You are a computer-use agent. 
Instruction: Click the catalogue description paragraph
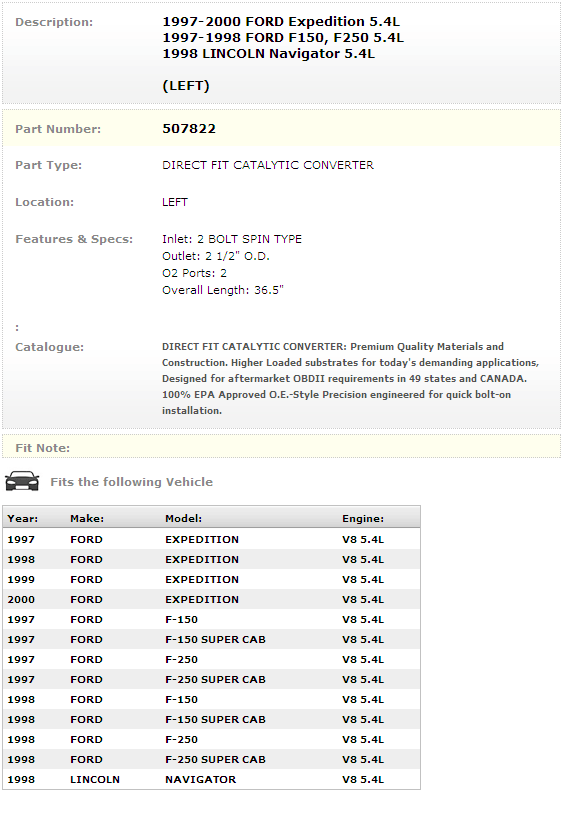(350, 378)
